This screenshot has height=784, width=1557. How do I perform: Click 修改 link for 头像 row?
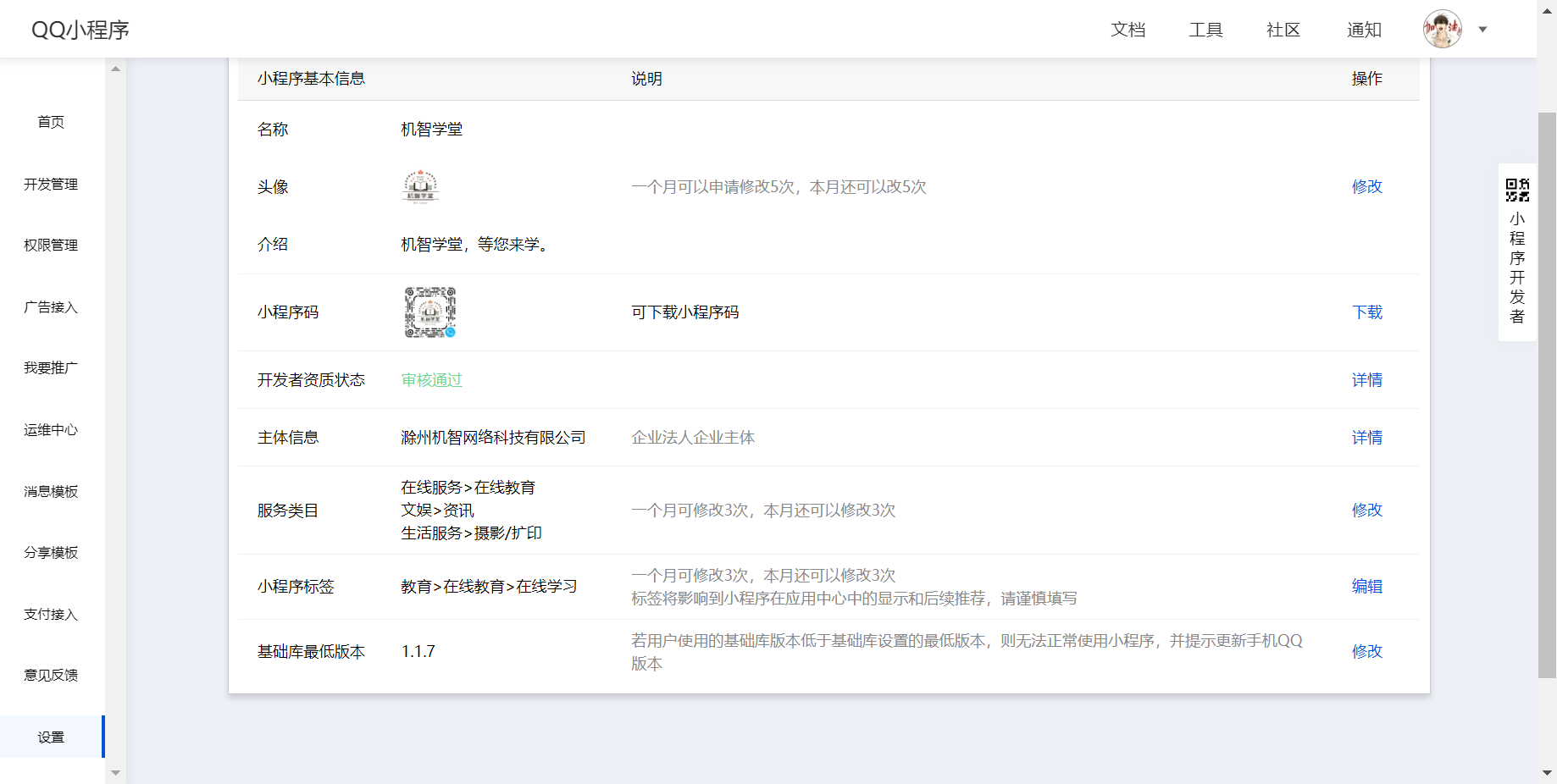[1366, 186]
